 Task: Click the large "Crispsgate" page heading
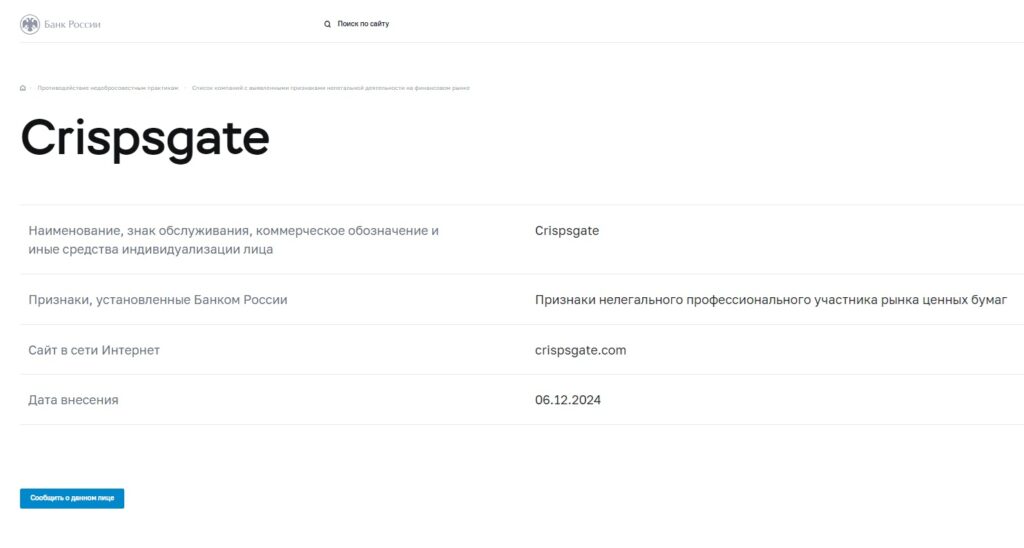[145, 138]
